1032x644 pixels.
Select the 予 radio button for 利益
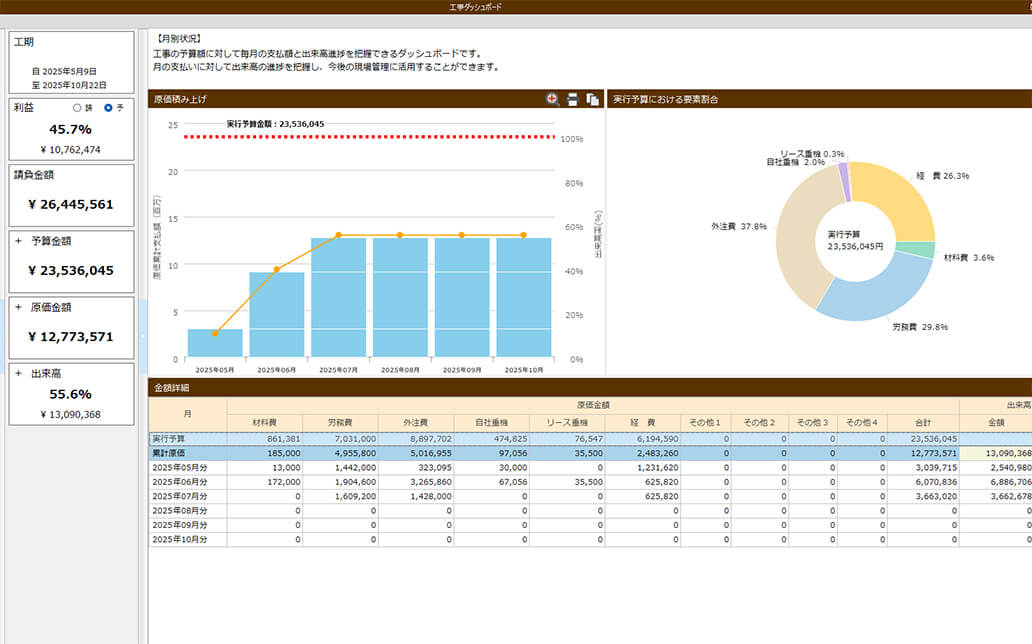coord(108,108)
